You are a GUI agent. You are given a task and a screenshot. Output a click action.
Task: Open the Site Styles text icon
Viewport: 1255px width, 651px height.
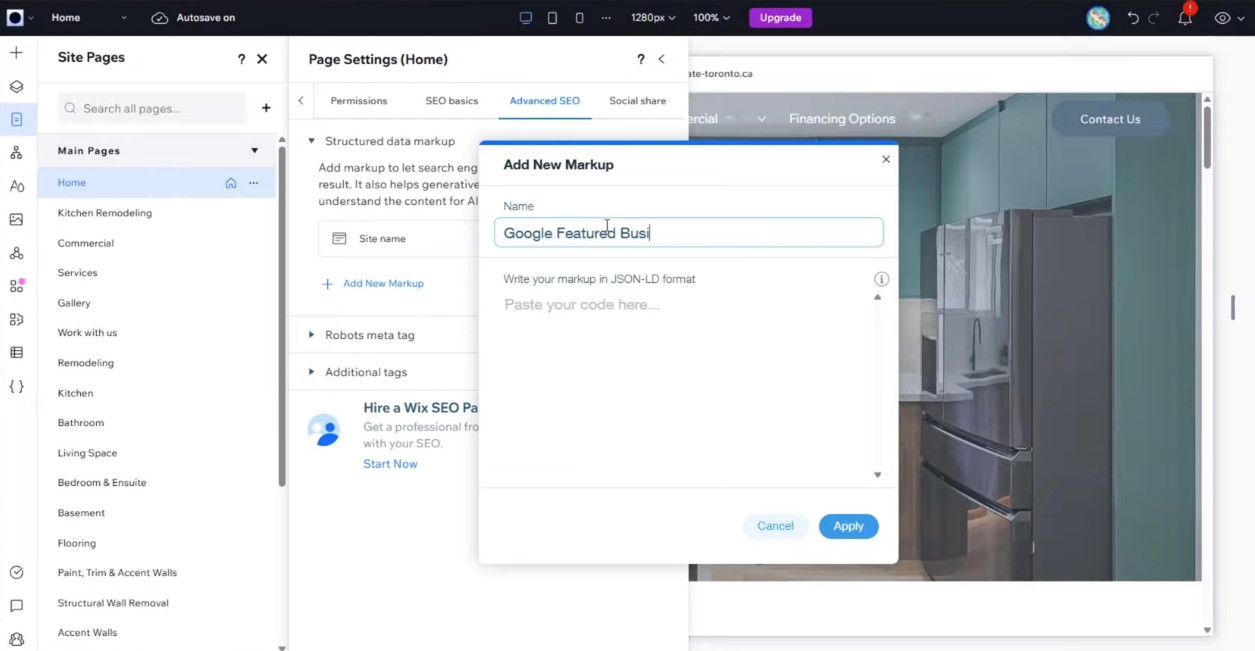16,186
